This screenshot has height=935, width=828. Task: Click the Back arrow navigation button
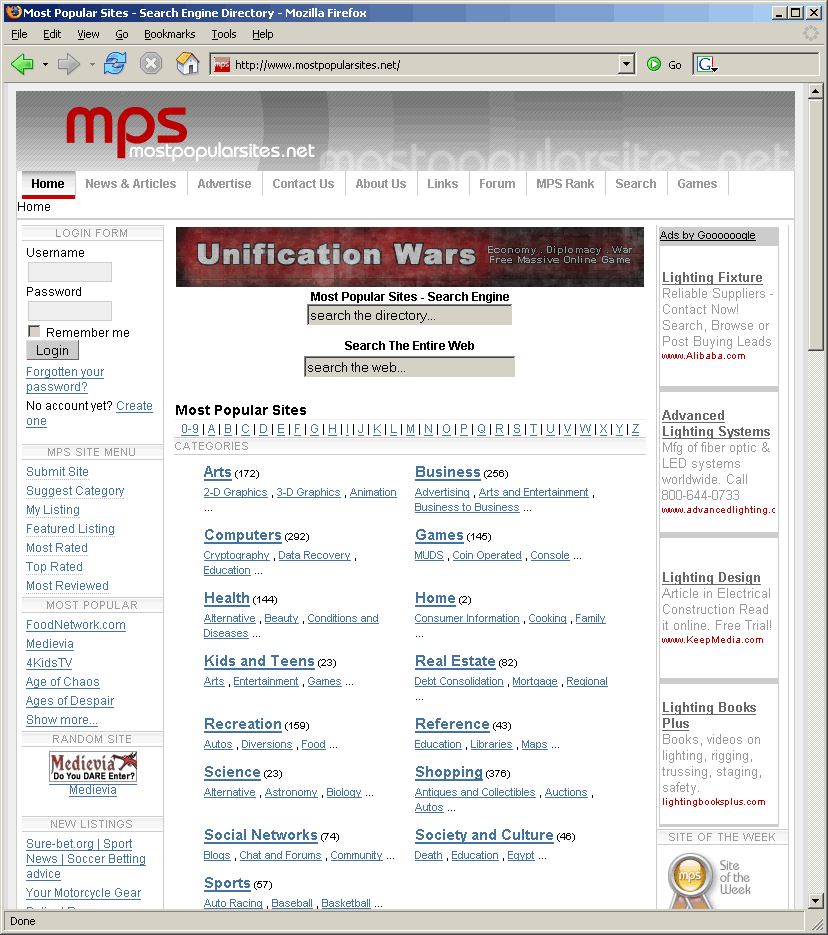(22, 64)
